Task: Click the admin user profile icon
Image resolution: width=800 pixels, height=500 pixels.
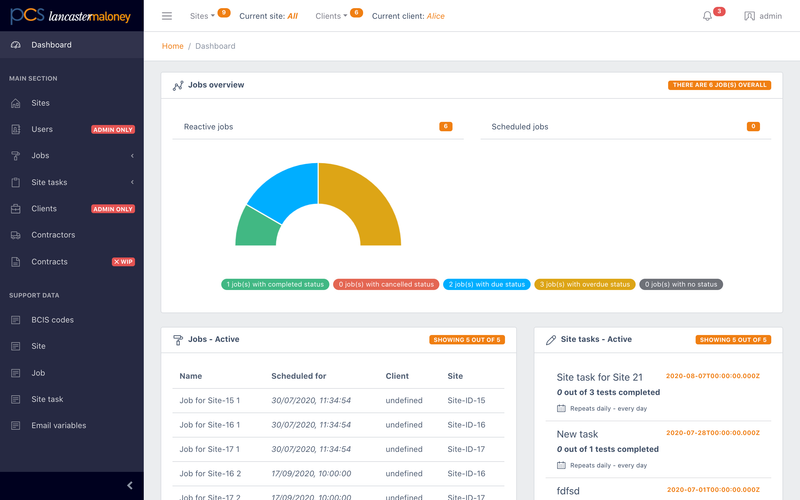Action: pyautogui.click(x=749, y=16)
